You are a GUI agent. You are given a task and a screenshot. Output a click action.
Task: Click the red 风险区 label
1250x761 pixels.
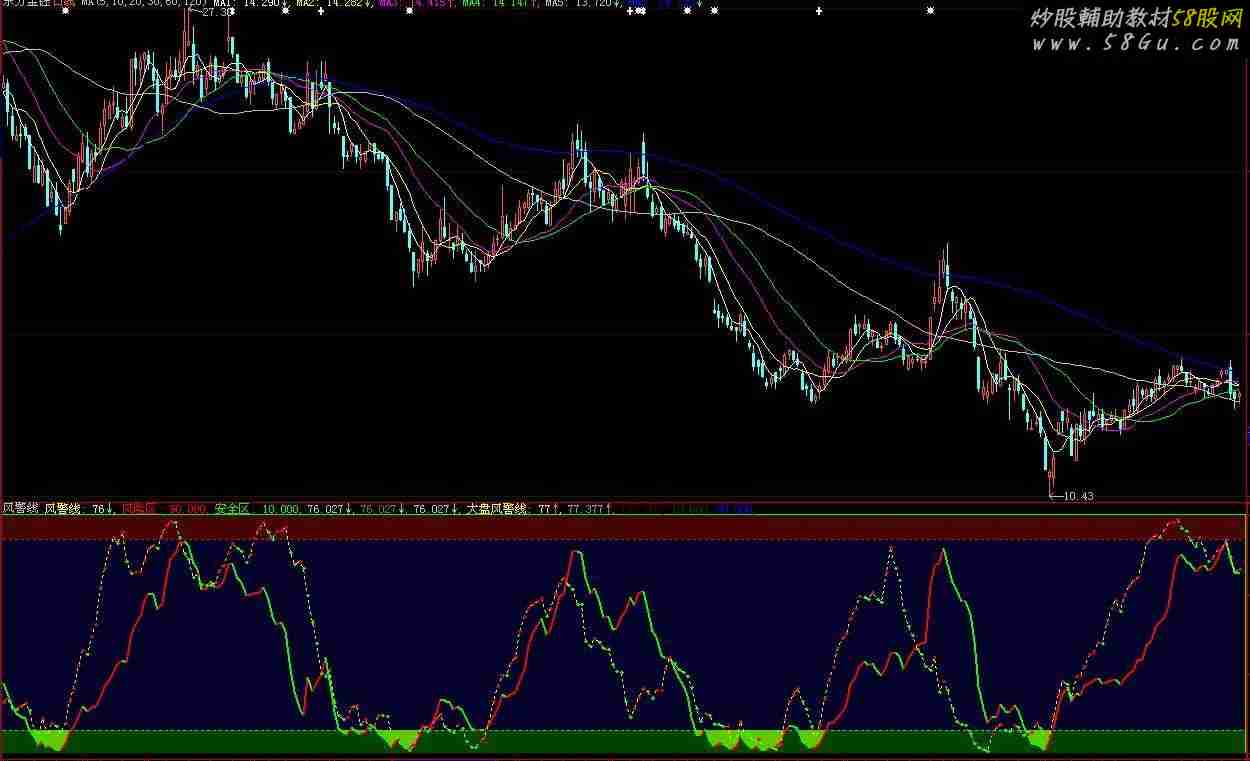point(139,509)
